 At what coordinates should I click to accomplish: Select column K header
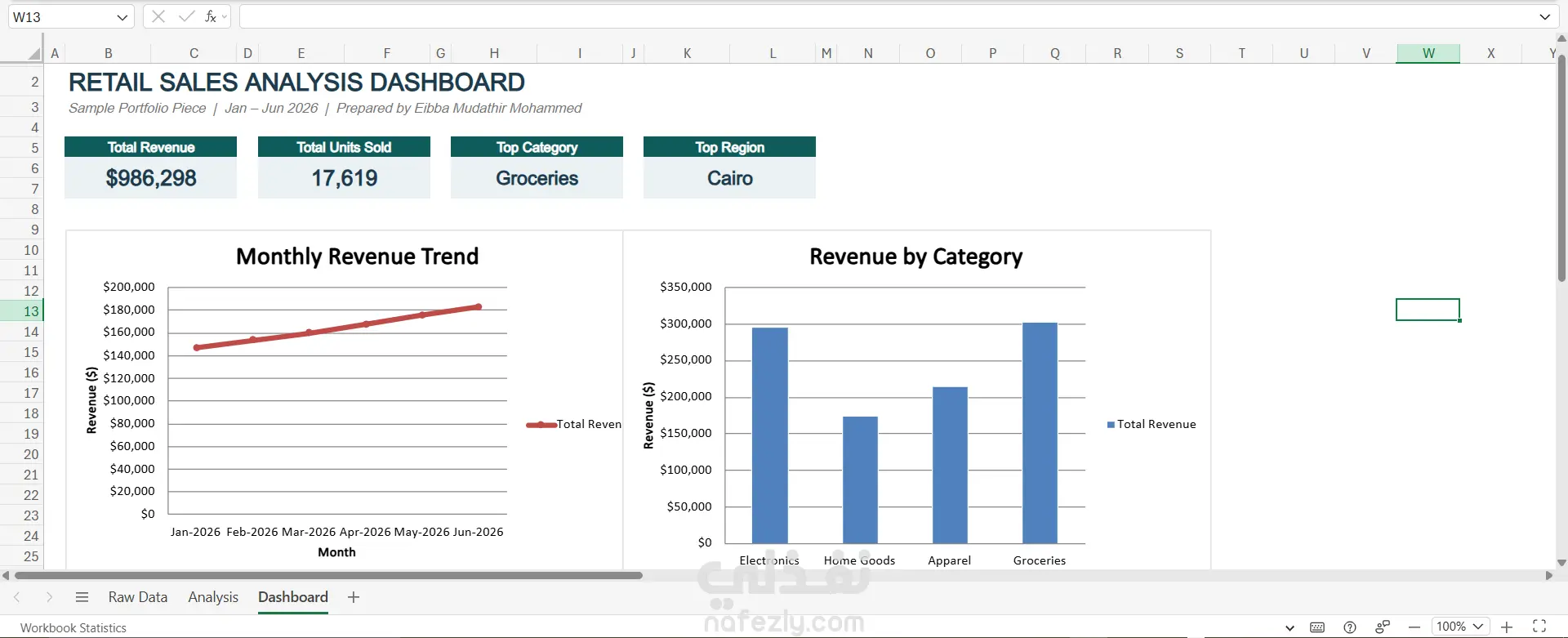point(688,53)
